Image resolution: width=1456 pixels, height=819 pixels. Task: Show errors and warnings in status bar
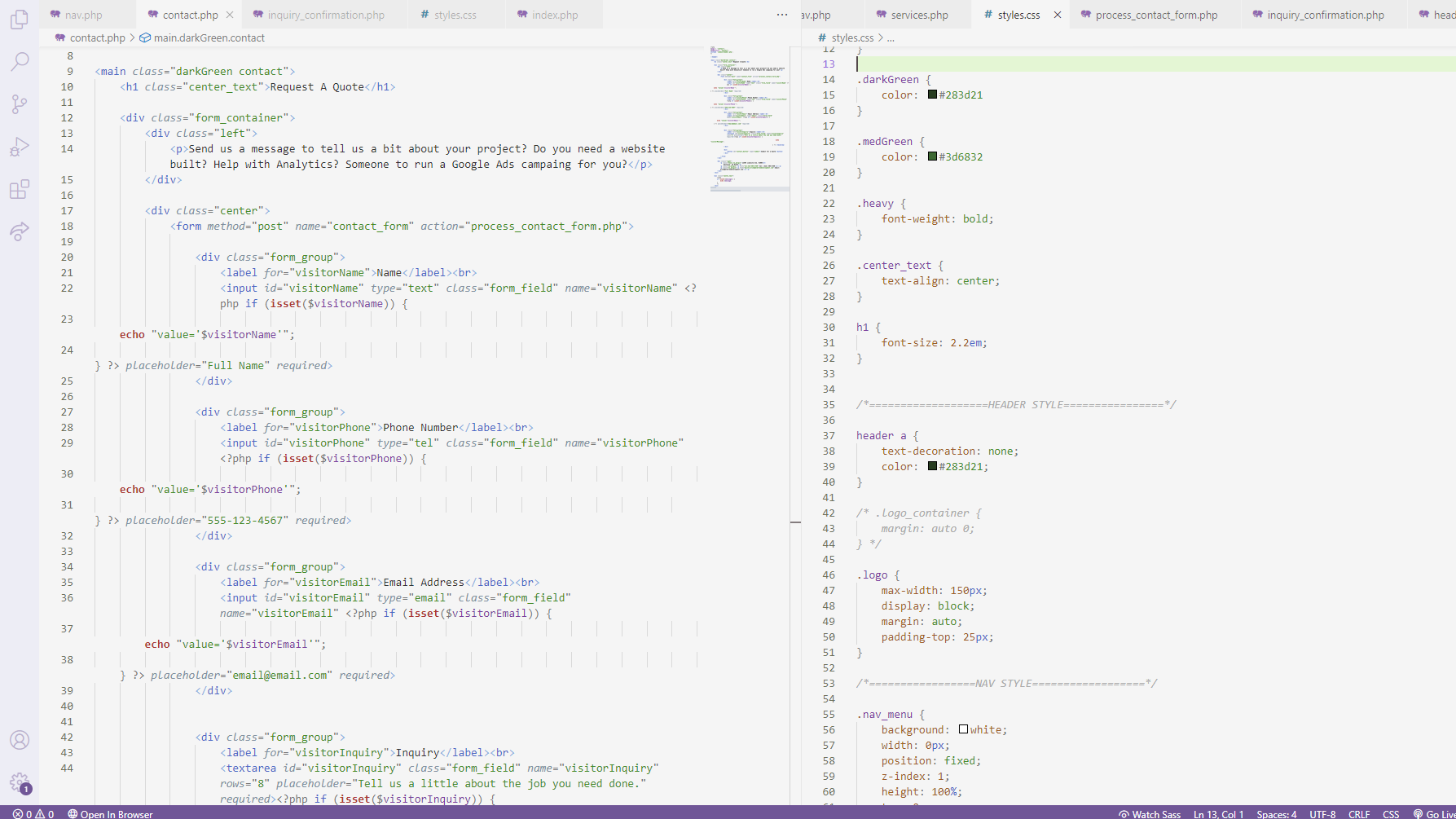click(x=33, y=813)
